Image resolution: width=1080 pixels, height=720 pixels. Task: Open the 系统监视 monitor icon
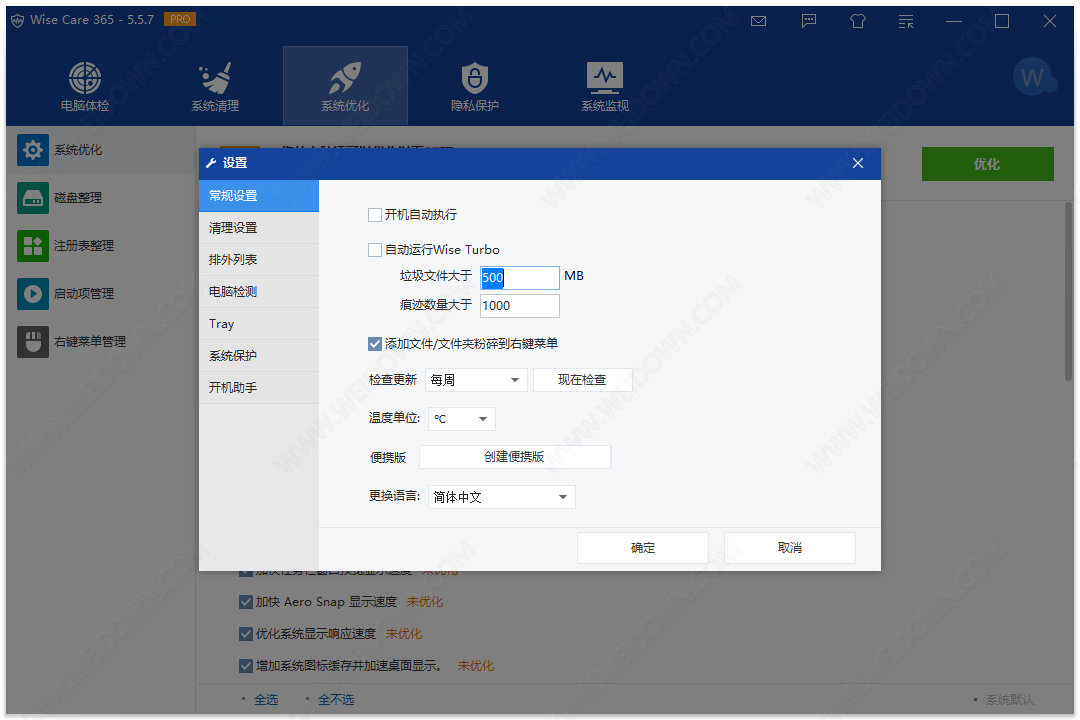click(x=604, y=78)
